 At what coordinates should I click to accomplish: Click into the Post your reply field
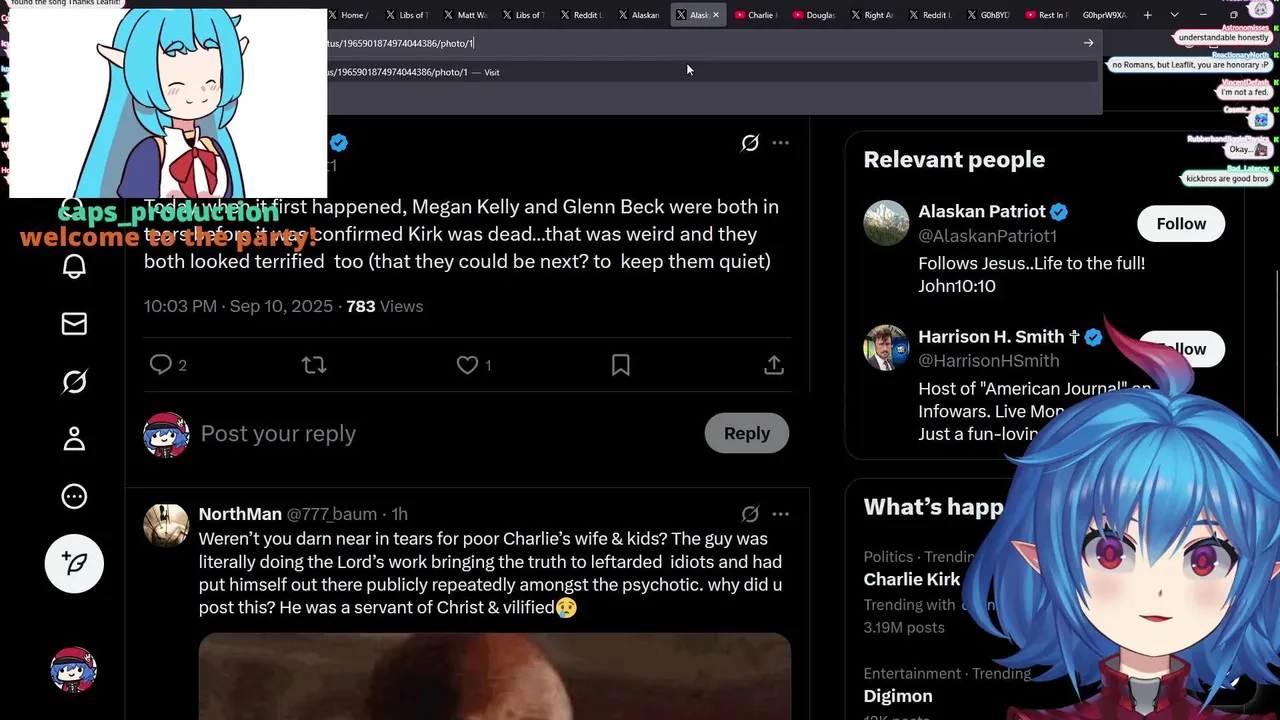point(445,433)
